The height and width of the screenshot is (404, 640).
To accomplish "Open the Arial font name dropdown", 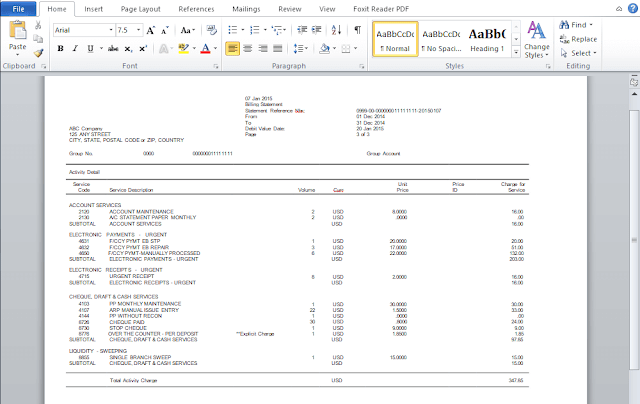I will pos(111,30).
